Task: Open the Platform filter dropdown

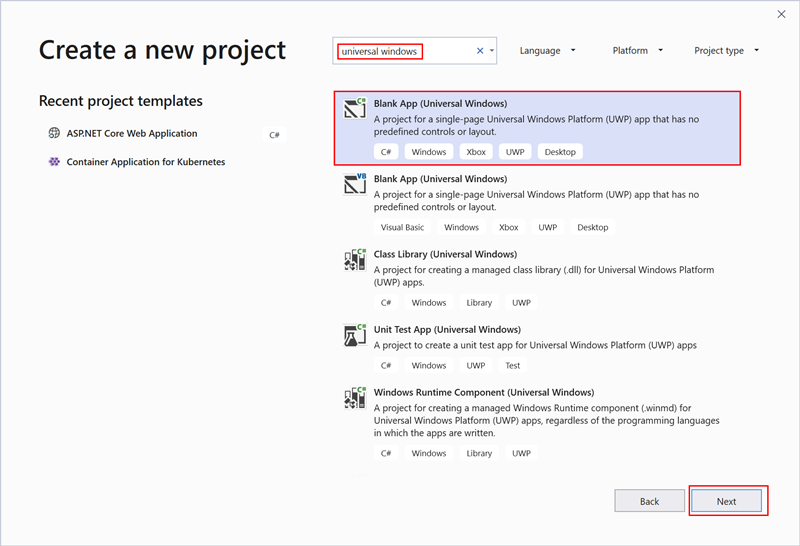Action: [636, 50]
